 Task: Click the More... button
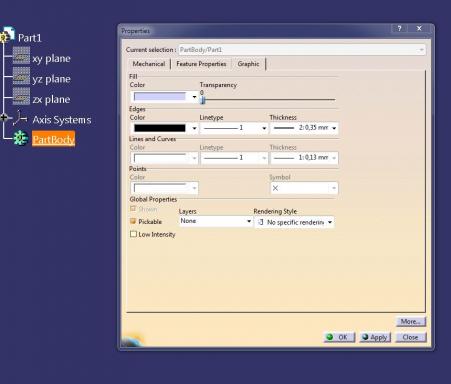(410, 321)
